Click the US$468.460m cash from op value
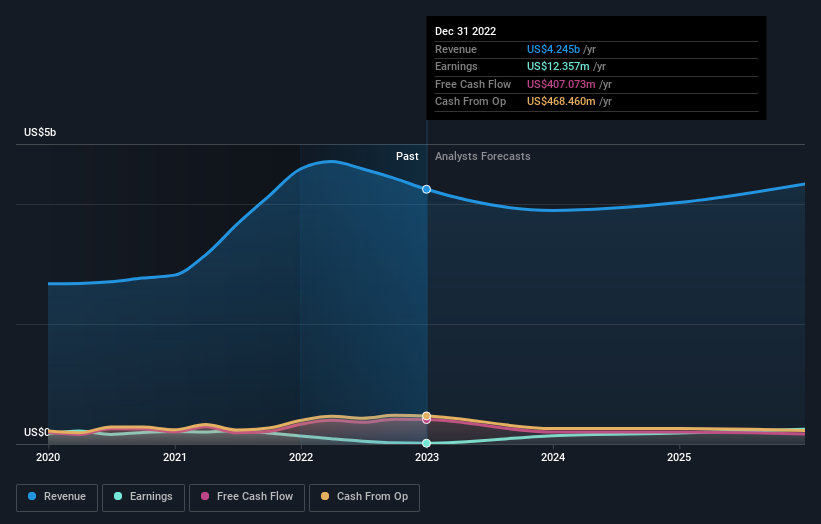 click(561, 102)
